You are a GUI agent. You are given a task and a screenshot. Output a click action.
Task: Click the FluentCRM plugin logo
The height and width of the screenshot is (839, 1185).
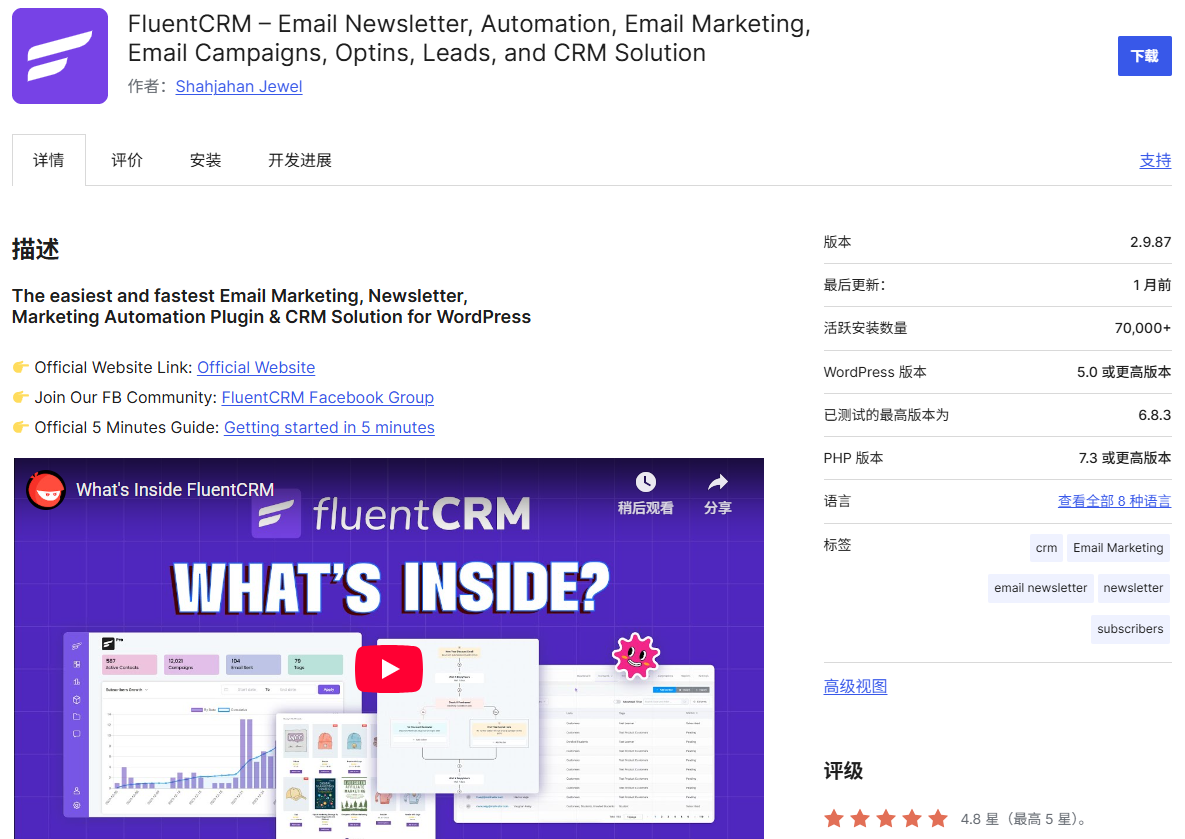59,56
